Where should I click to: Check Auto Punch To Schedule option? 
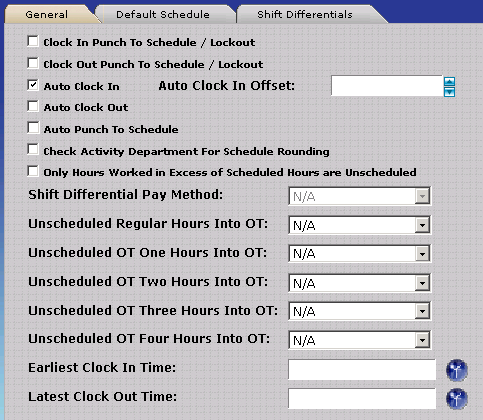33,128
